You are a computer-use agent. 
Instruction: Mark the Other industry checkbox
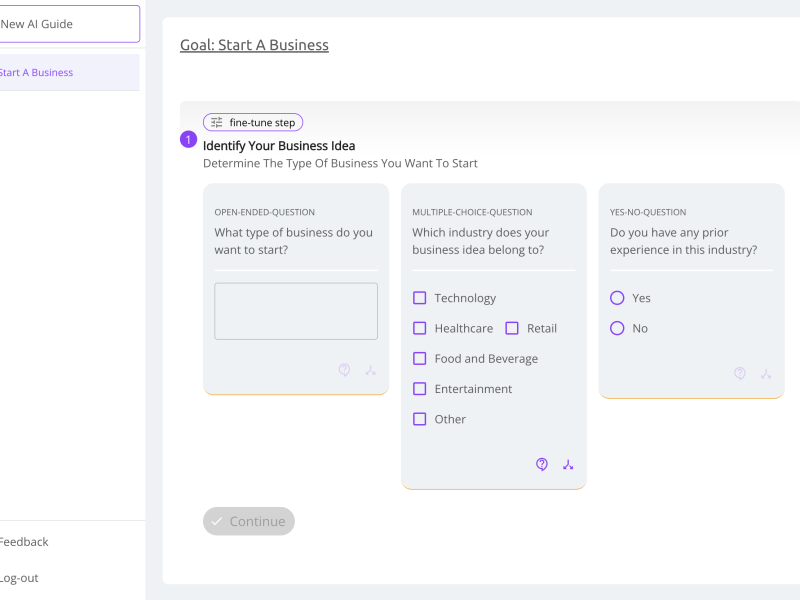[x=419, y=419]
